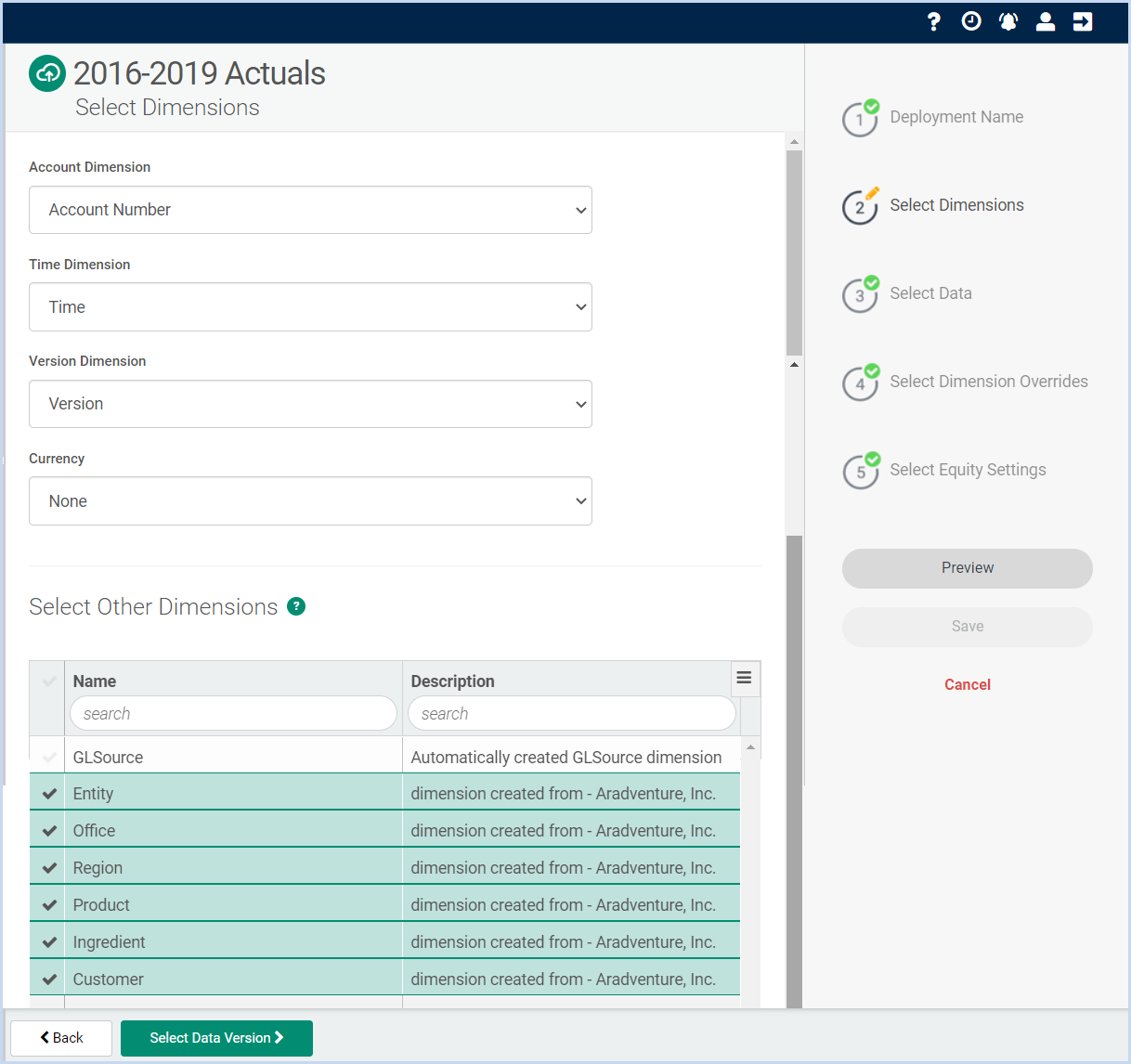Click 'Automatically created GLSource dimension' description
Screen dimensions: 1131x1064
566,758
